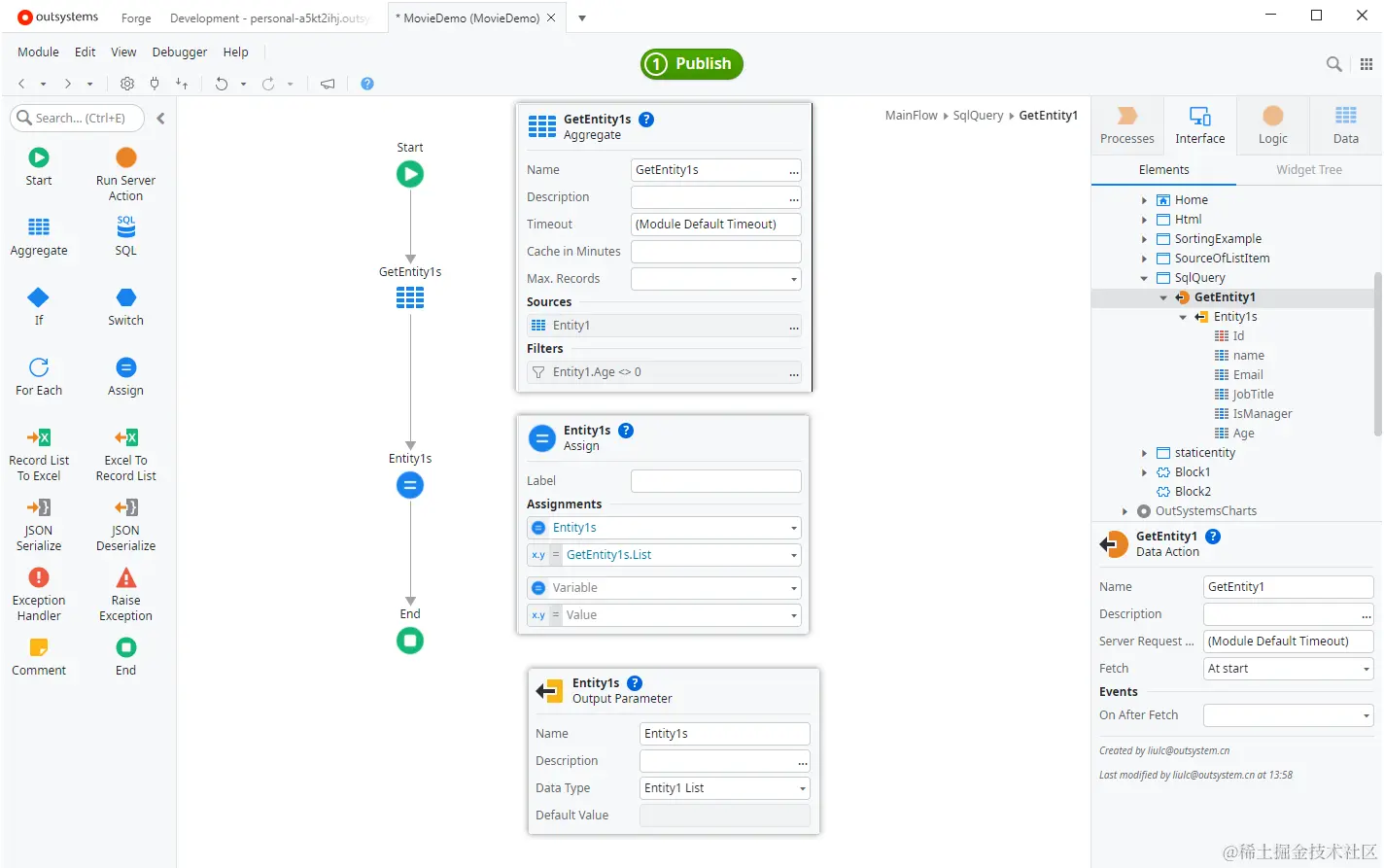Navigate back with the left arrow
1384x868 pixels.
pos(21,84)
